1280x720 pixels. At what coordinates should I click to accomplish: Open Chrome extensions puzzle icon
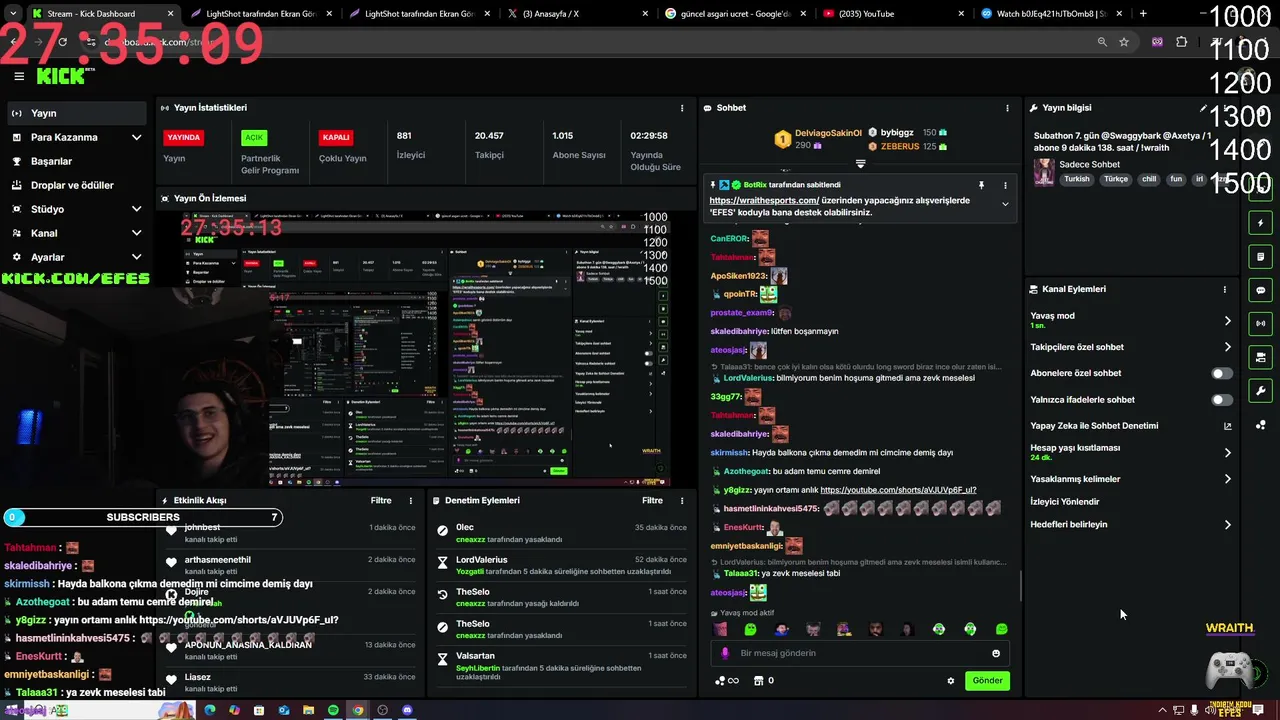tap(1182, 42)
